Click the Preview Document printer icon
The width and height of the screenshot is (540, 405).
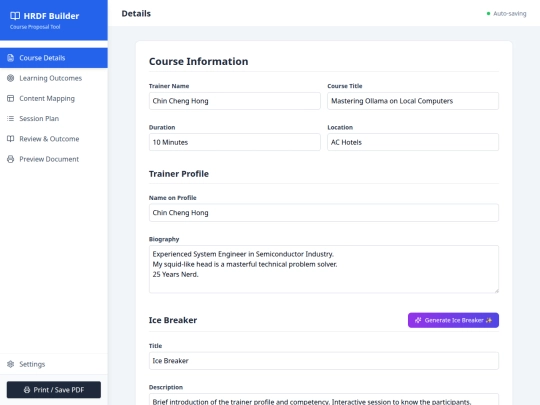tap(11, 159)
